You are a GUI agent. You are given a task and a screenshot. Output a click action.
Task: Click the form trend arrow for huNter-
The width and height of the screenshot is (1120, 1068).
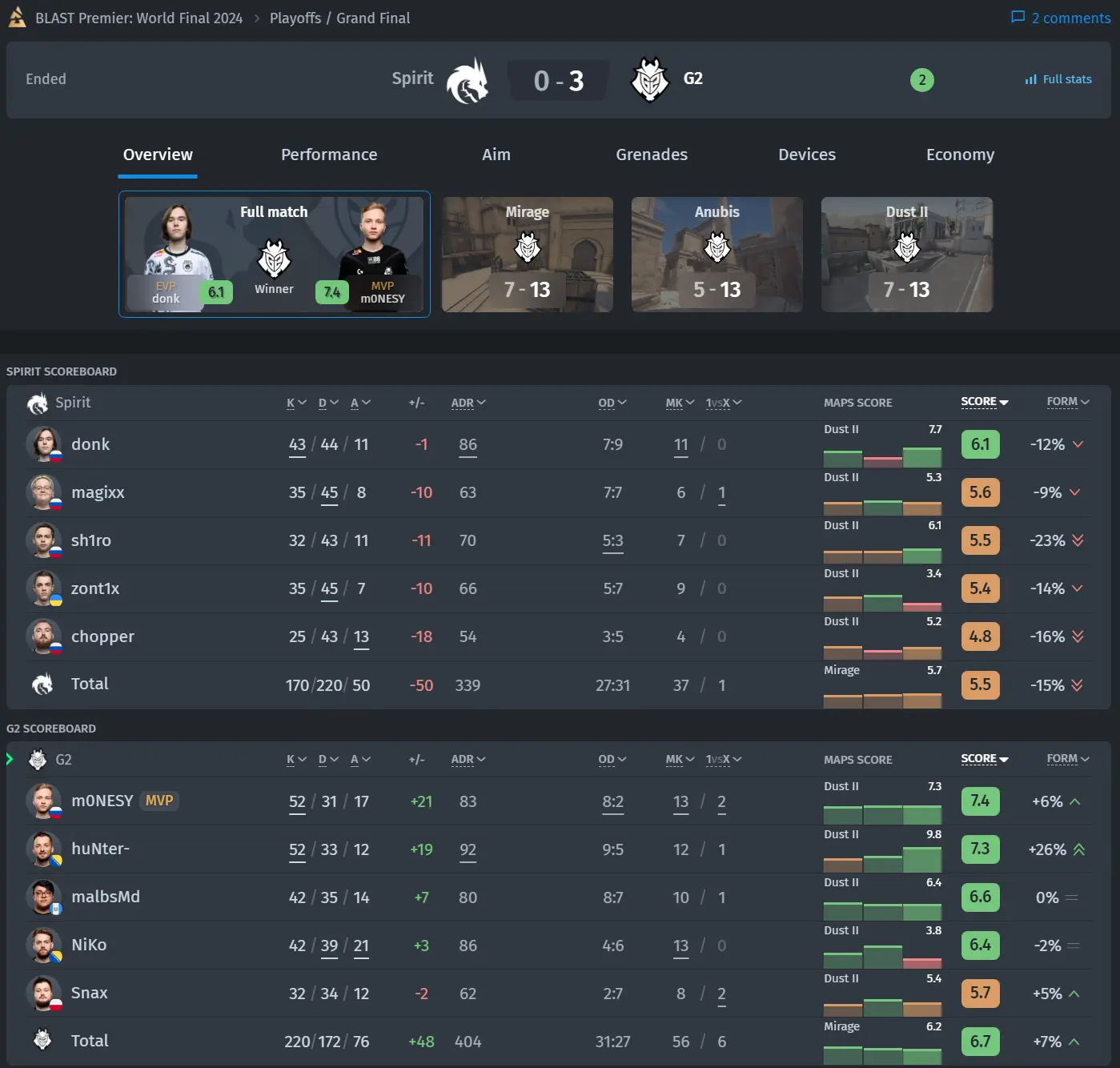[x=1079, y=849]
